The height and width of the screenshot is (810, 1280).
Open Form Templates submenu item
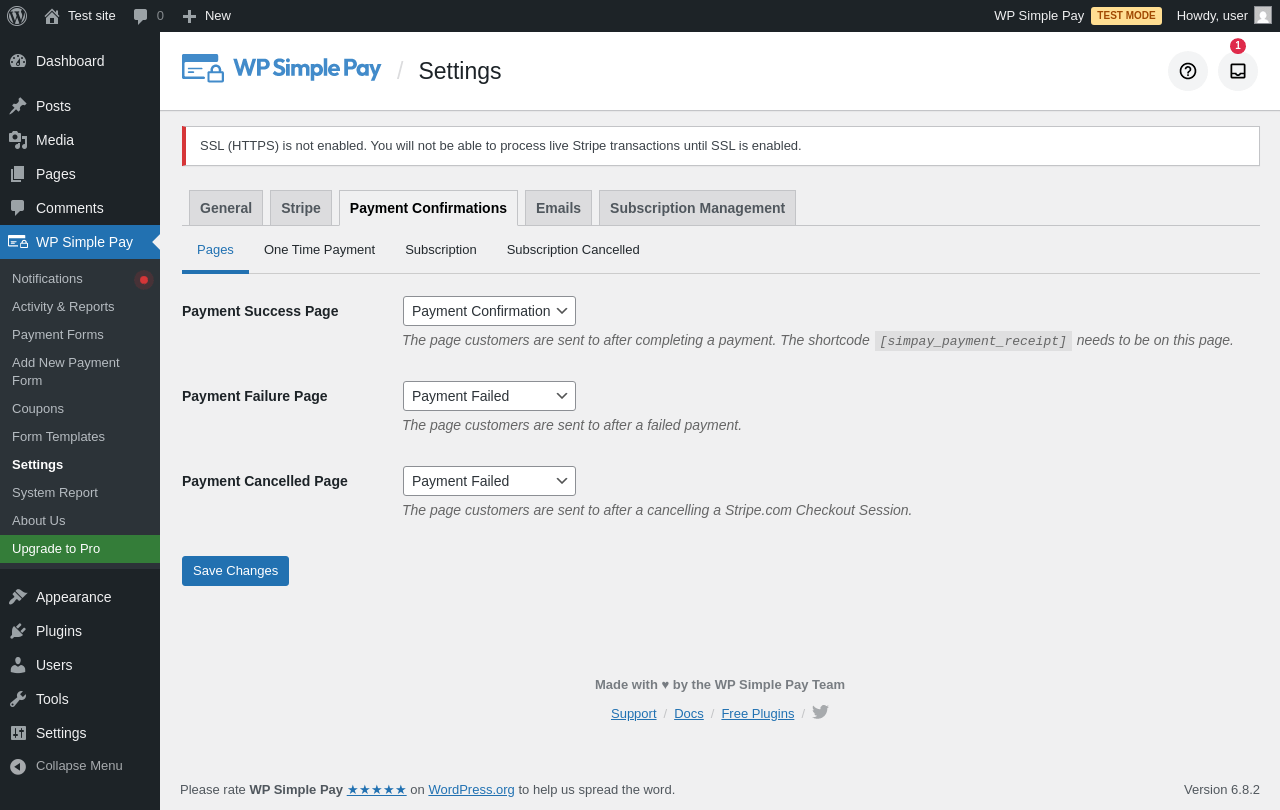(80, 437)
